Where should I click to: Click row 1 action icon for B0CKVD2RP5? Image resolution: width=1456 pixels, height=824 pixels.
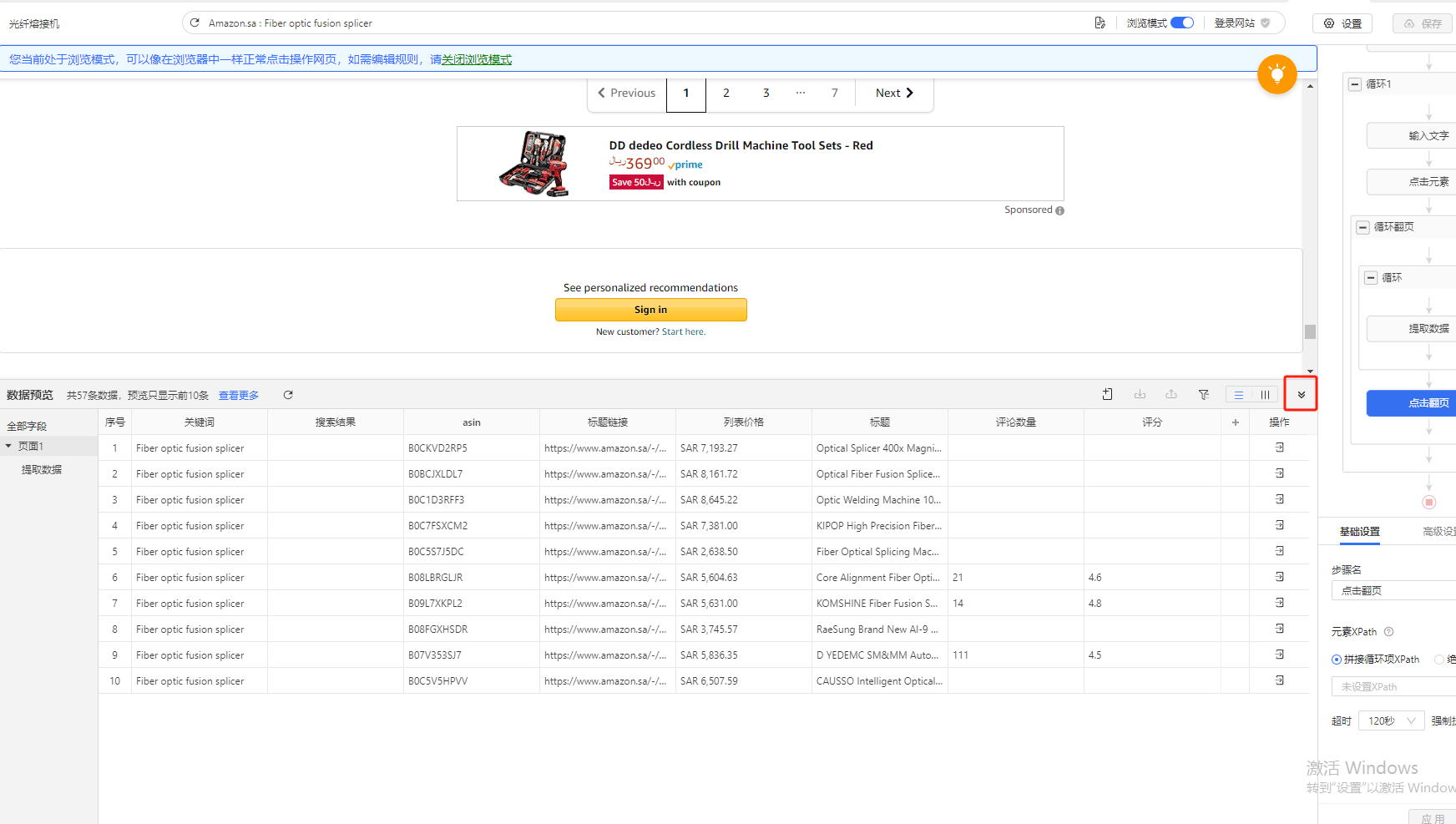click(x=1279, y=447)
